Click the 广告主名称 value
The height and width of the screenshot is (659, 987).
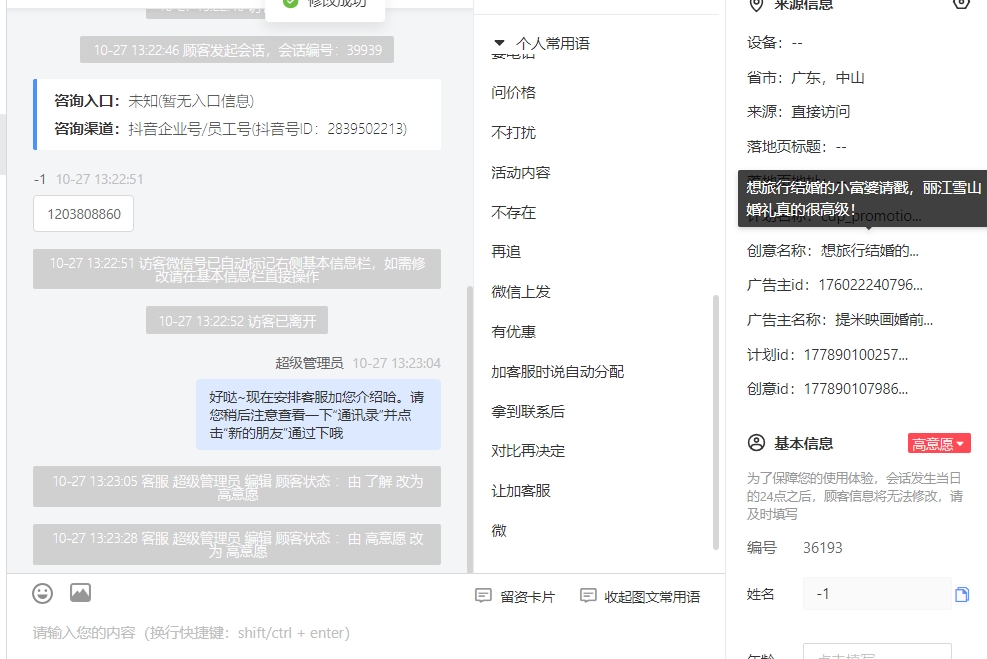[x=884, y=320]
